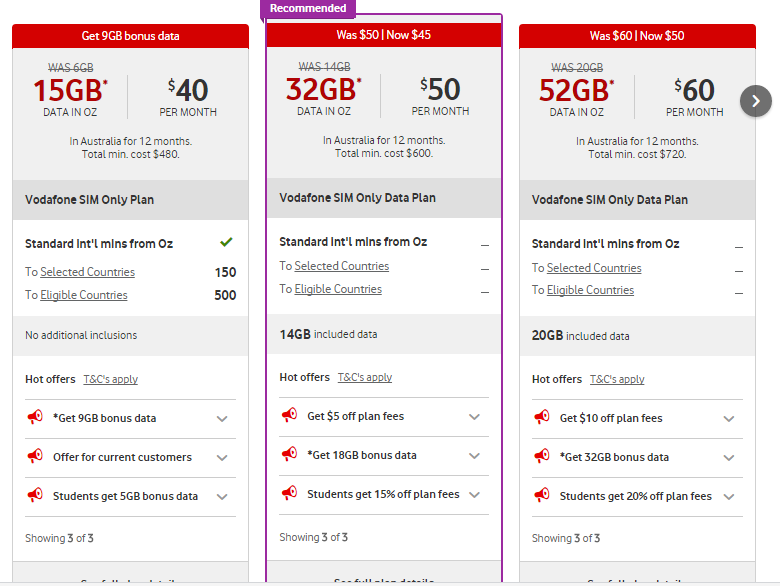This screenshot has width=780, height=586.
Task: Click '14GB included data' text
Action: pos(328,334)
